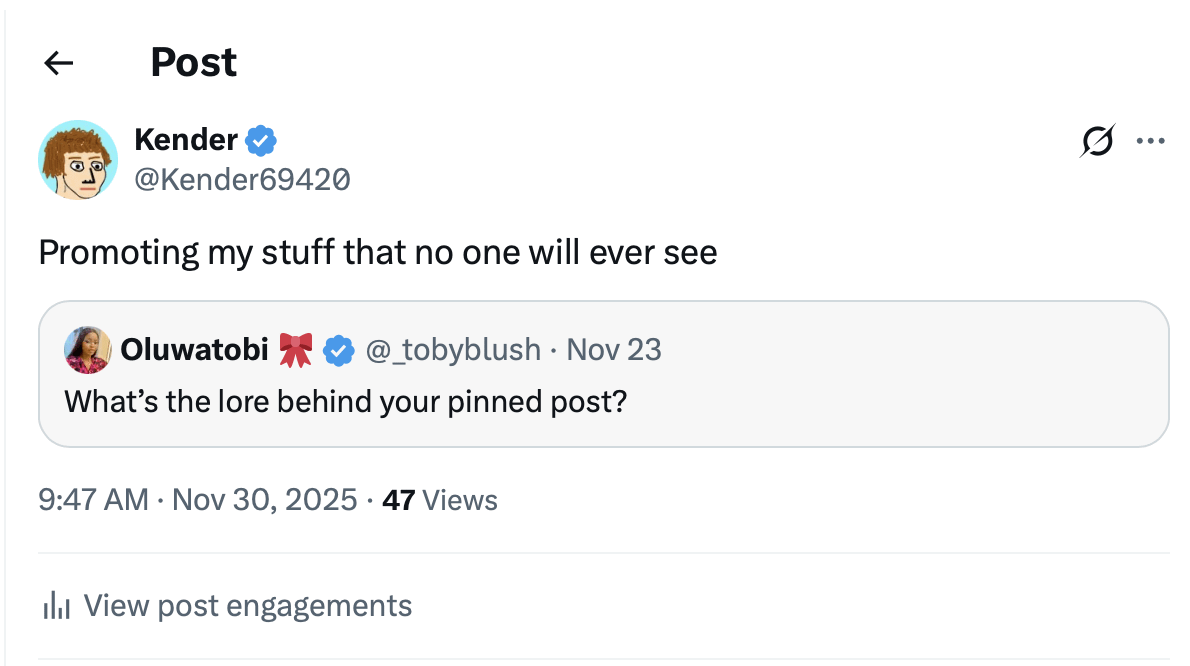Click the @_tobyblush handle
Screen dimensions: 1190x666
pos(453,350)
